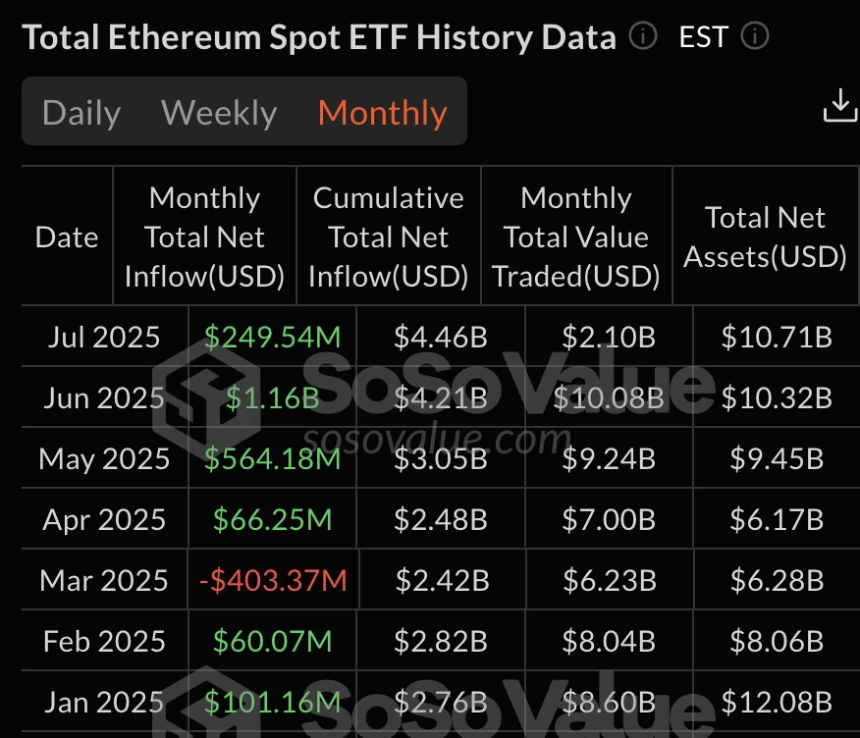Image resolution: width=860 pixels, height=738 pixels.
Task: Click the info icon next to EST
Action: click(x=755, y=38)
